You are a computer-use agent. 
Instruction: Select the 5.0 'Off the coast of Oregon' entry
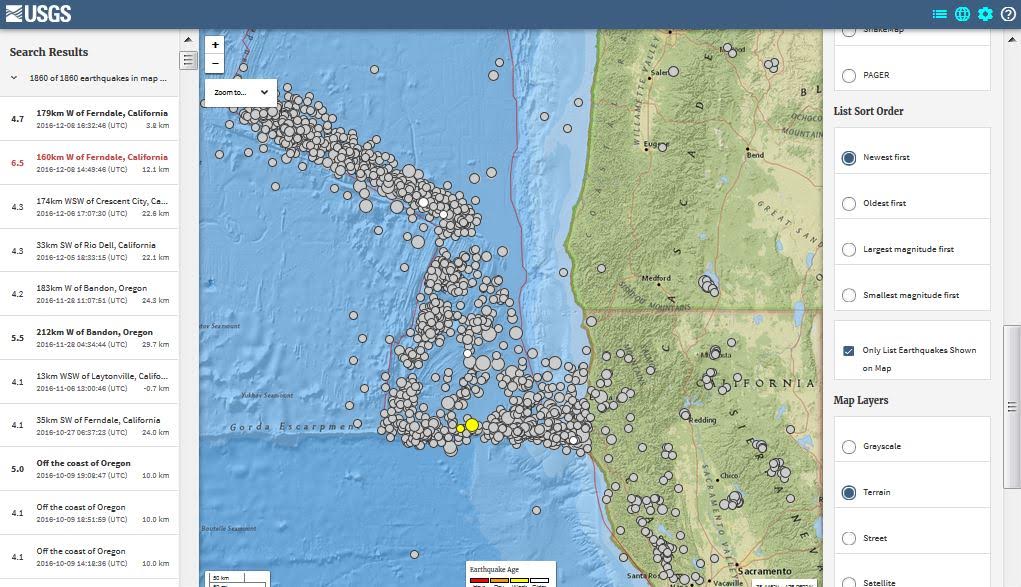89,469
